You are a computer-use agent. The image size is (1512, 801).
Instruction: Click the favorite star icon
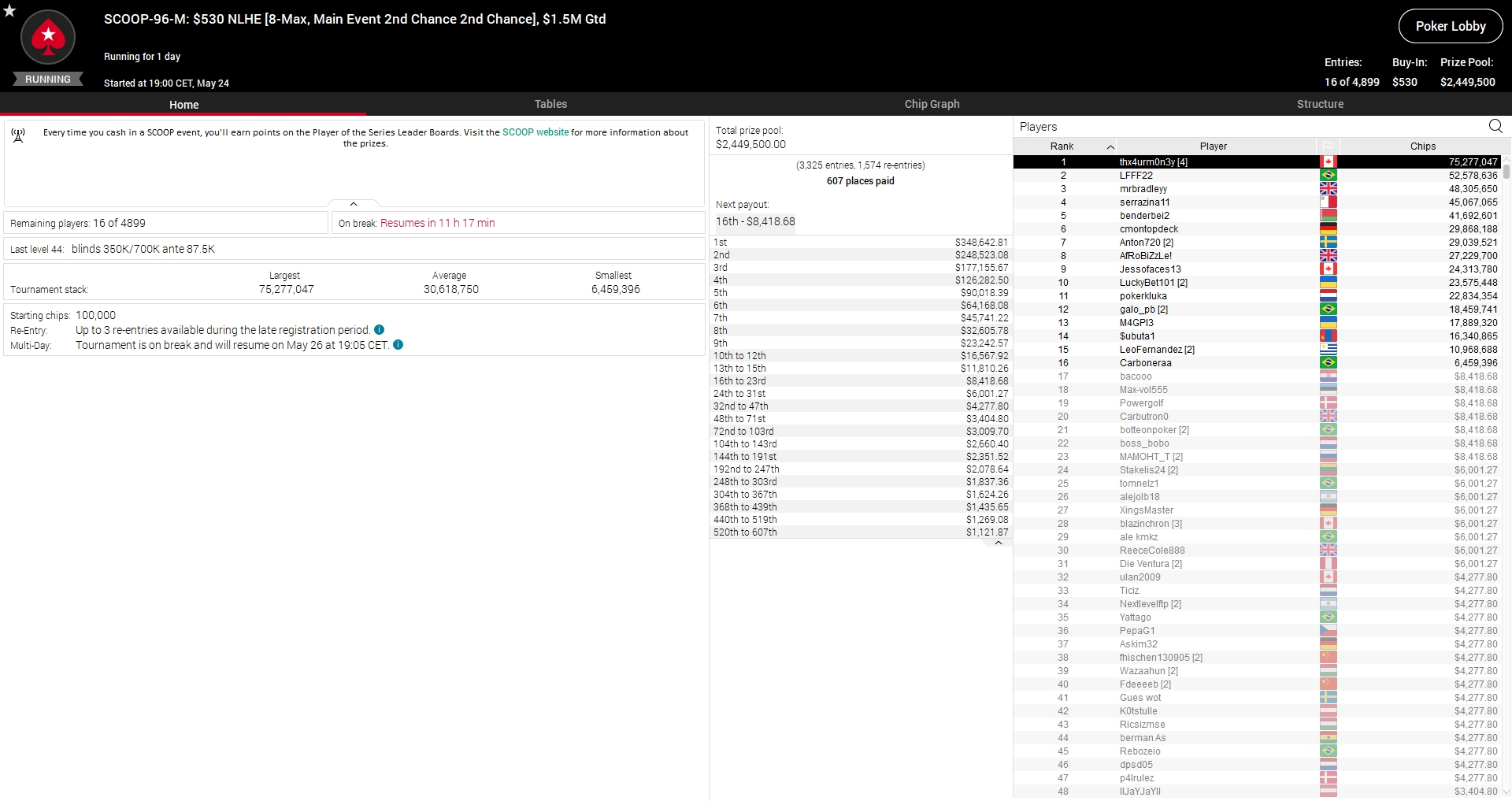coord(9,10)
